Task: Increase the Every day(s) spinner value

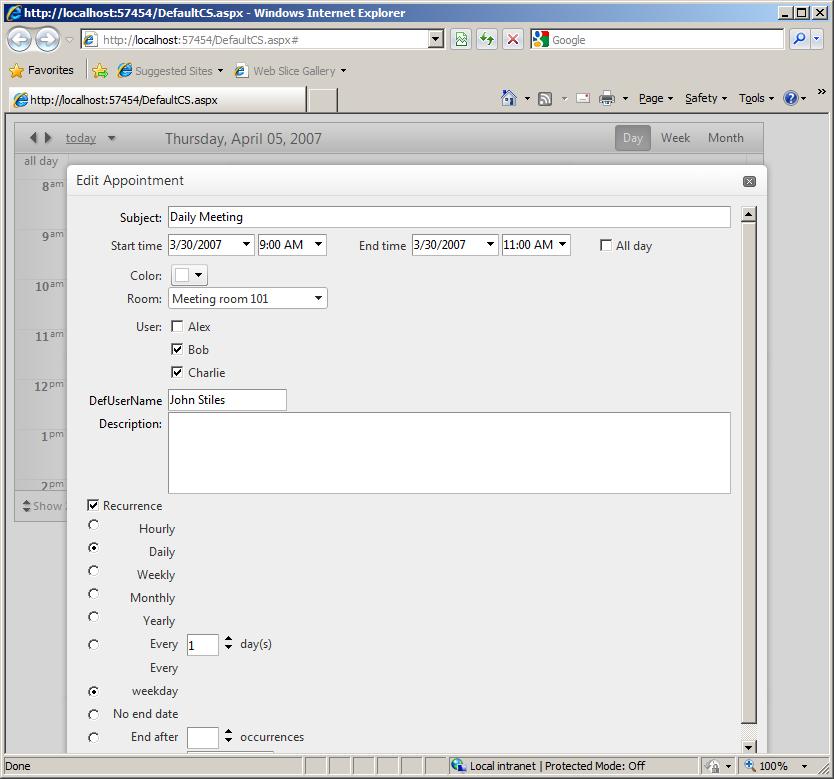Action: (x=228, y=640)
